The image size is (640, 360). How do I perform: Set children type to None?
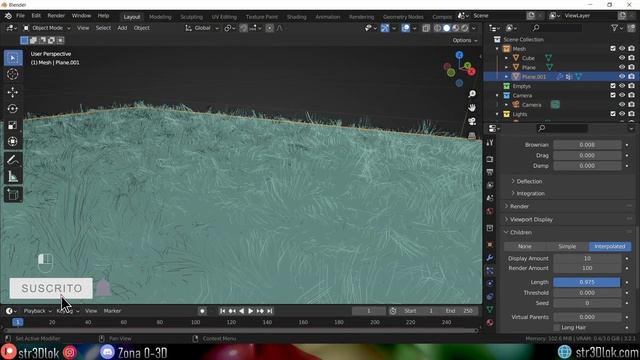(x=525, y=246)
